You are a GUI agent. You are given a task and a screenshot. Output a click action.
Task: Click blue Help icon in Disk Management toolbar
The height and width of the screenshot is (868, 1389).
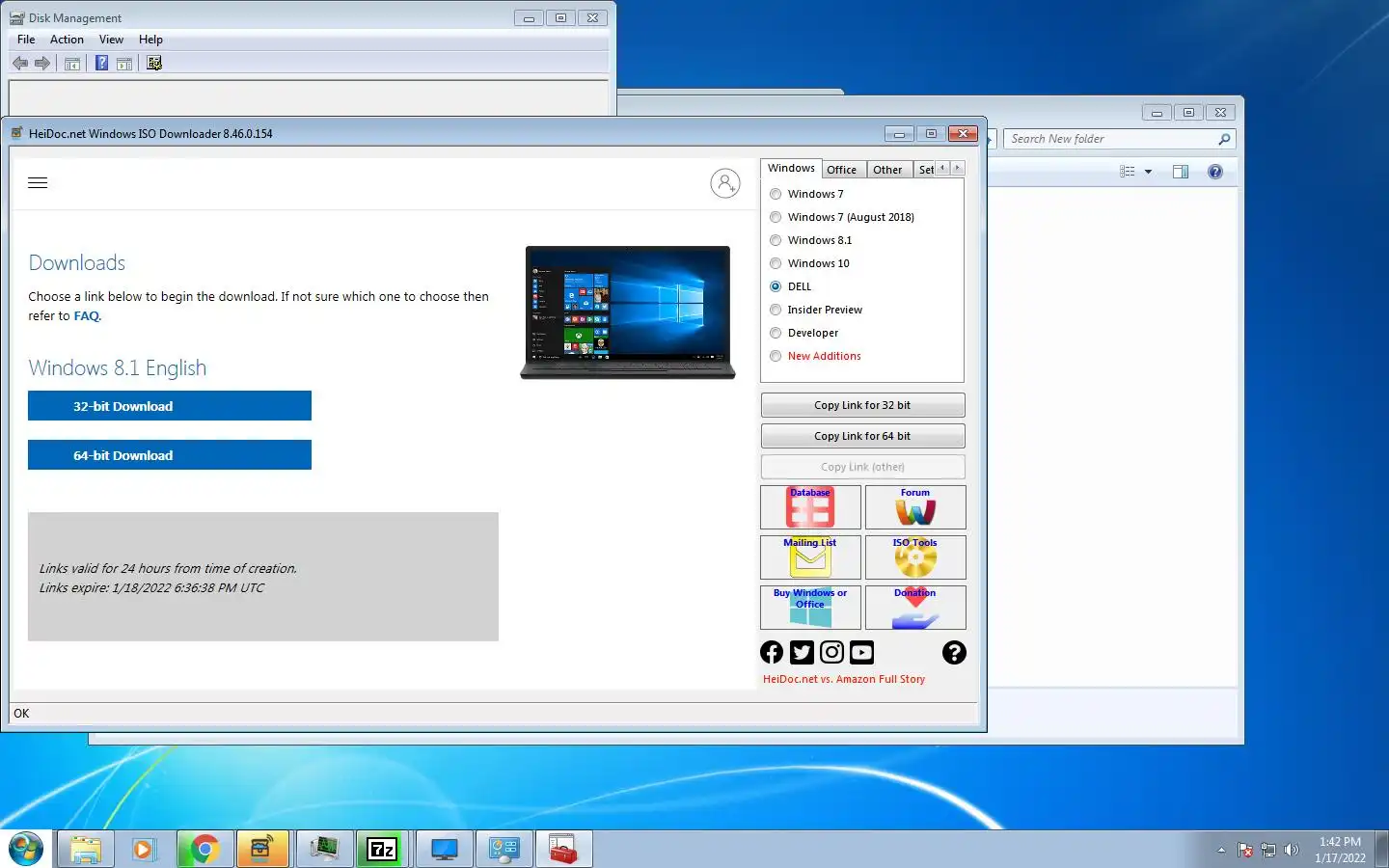[x=101, y=64]
